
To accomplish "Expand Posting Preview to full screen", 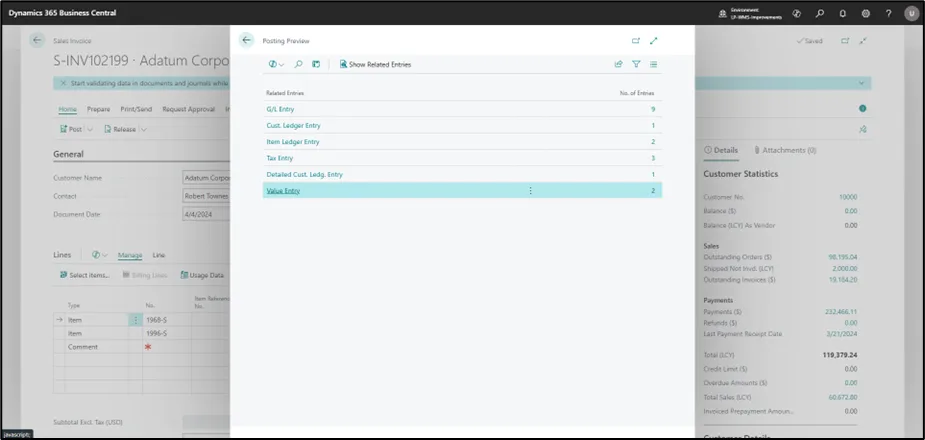I will click(x=654, y=41).
